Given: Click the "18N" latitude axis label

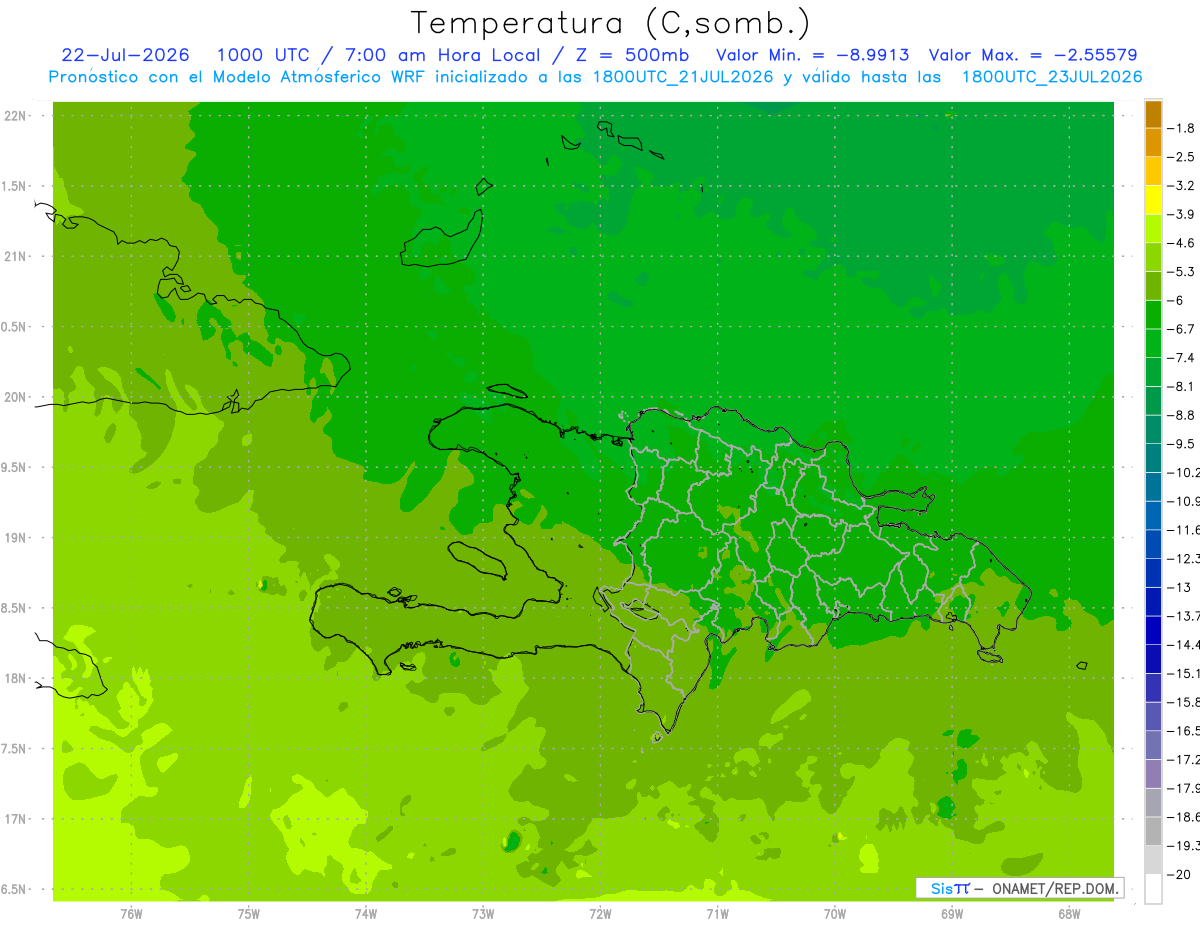Looking at the screenshot, I should coord(17,679).
